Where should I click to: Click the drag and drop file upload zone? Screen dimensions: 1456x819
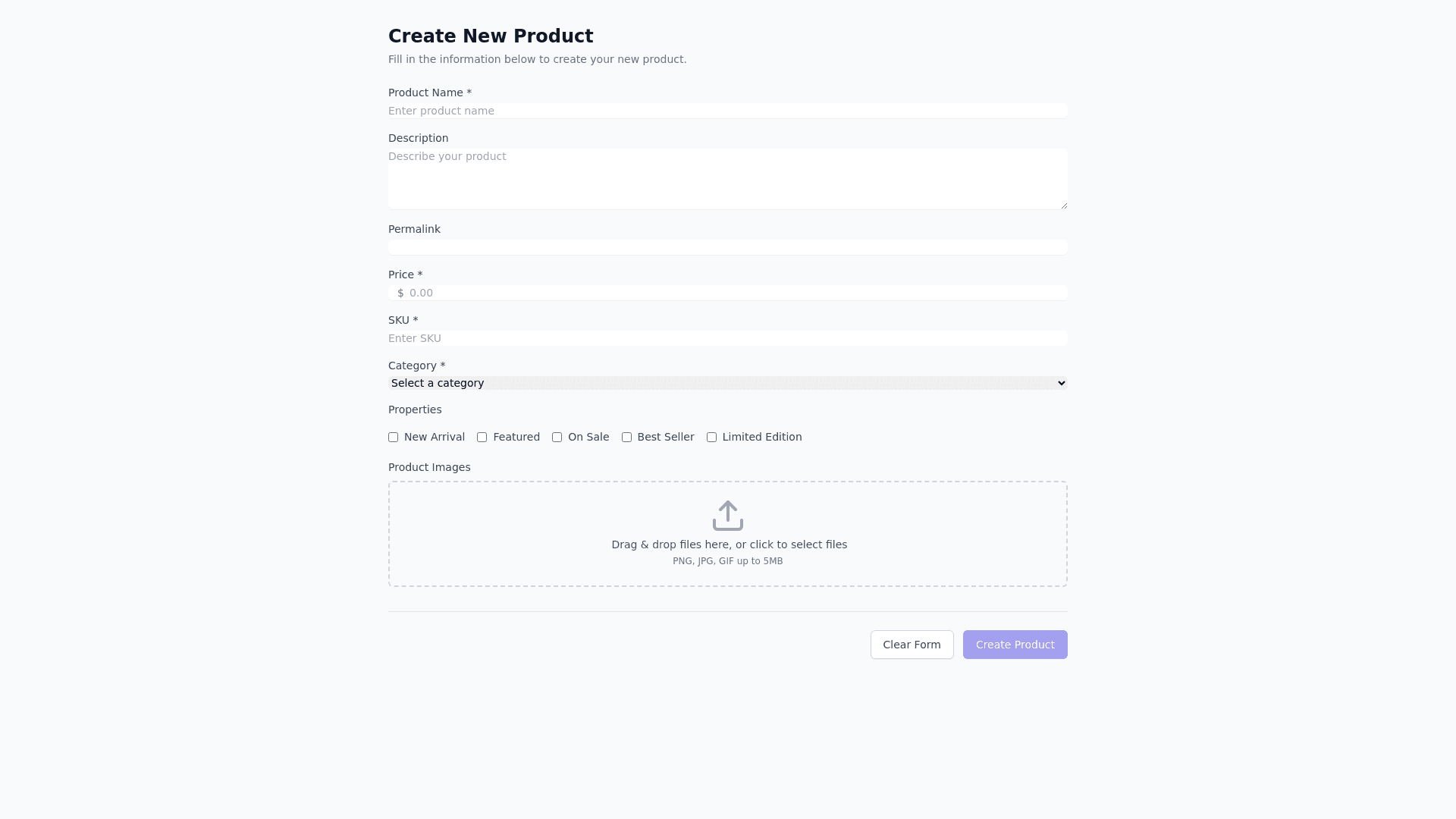tap(727, 533)
